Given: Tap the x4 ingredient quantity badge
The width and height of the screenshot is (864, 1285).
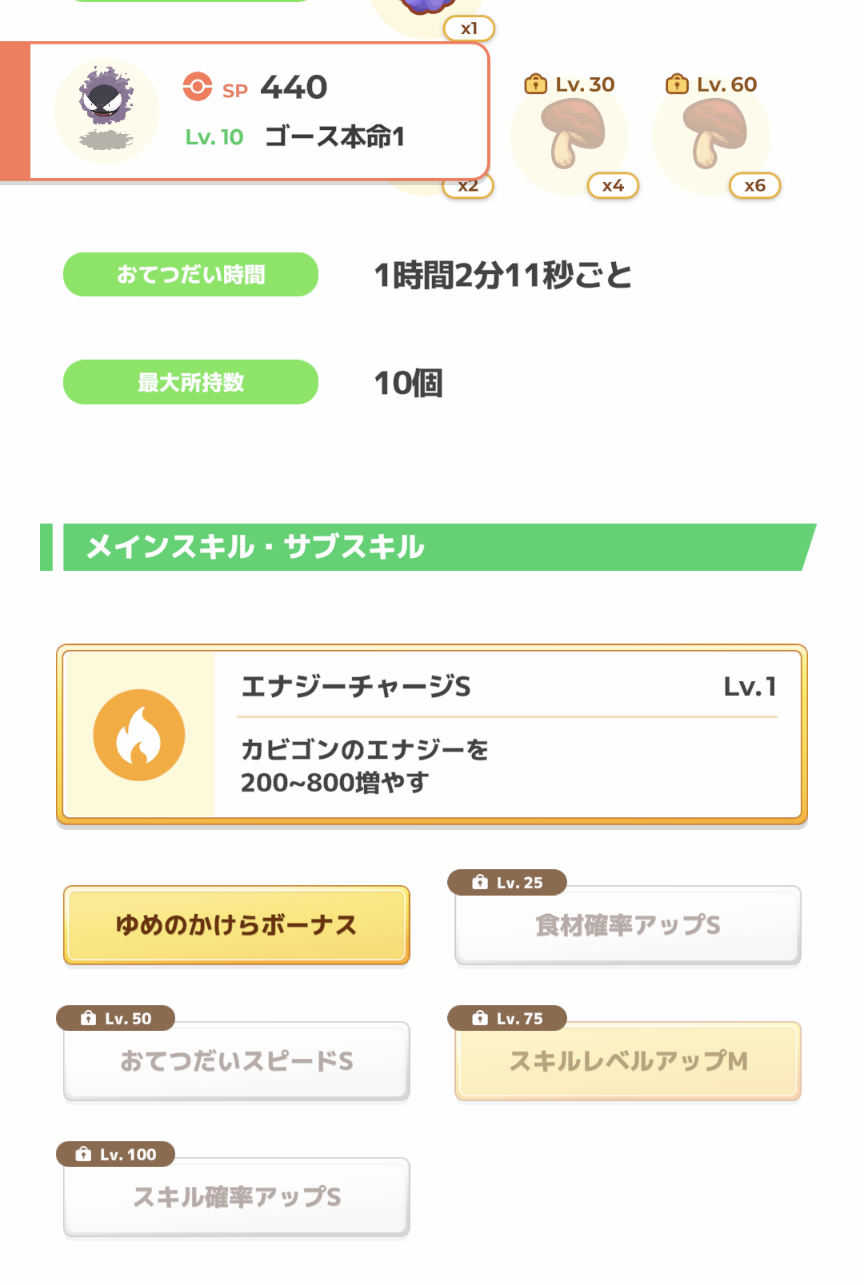Looking at the screenshot, I should (x=613, y=185).
